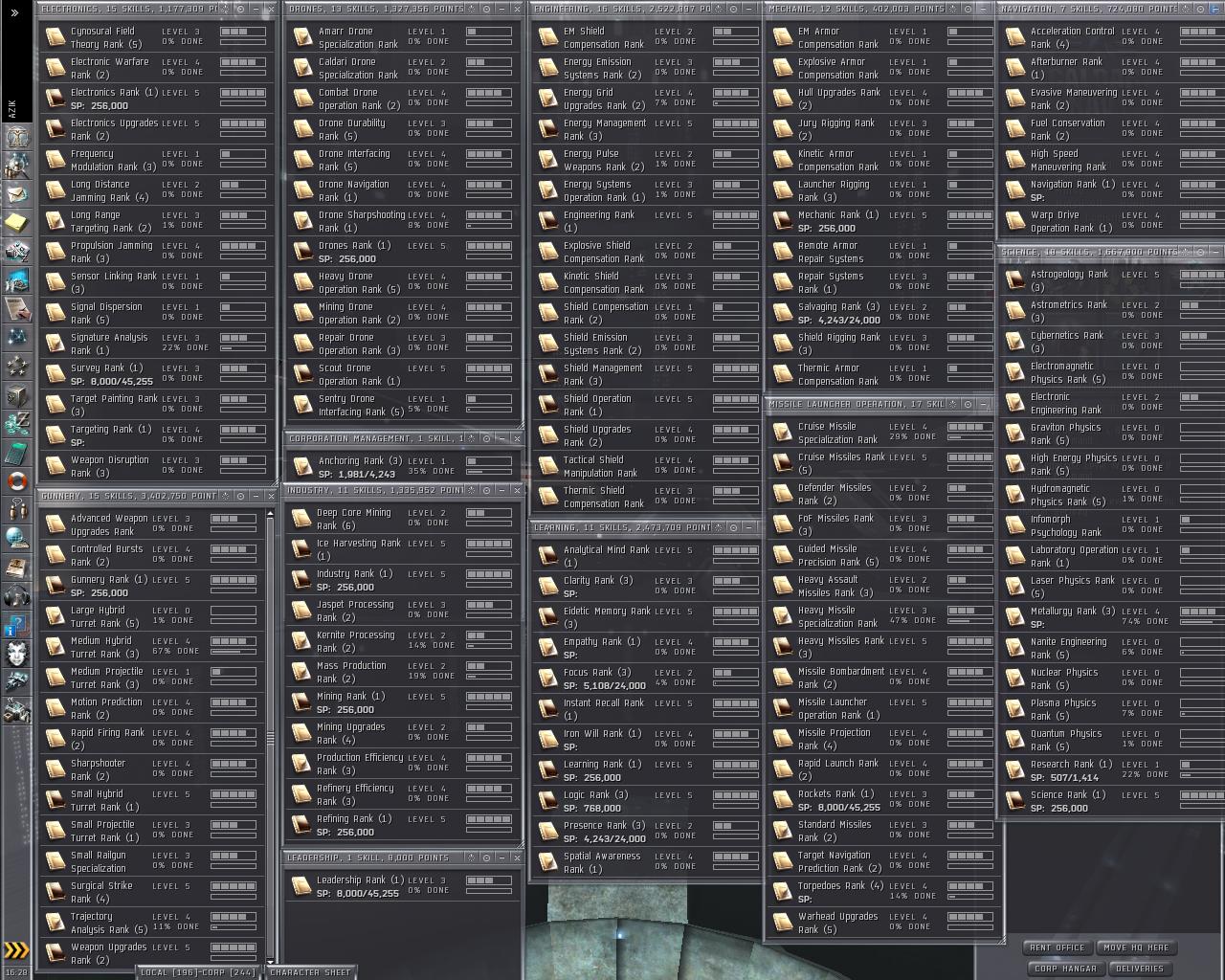This screenshot has height=980, width=1225.
Task: Pin the Industry skills window
Action: pos(473,490)
